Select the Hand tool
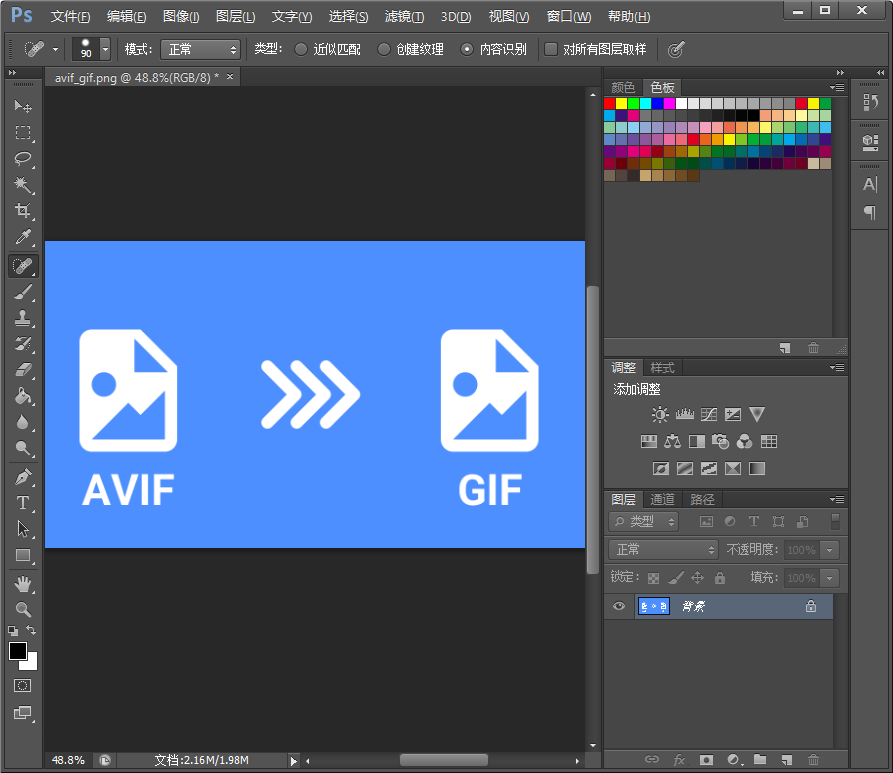 23,583
